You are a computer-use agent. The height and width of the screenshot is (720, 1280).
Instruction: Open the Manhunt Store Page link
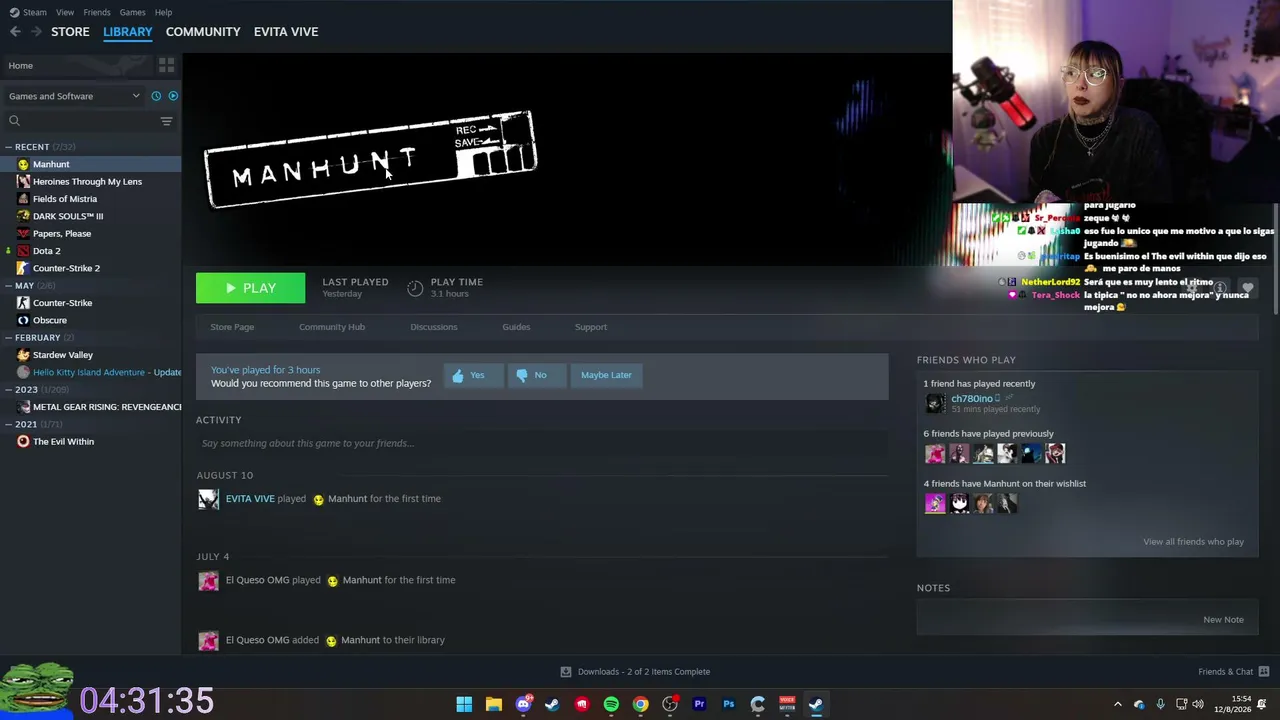click(232, 327)
